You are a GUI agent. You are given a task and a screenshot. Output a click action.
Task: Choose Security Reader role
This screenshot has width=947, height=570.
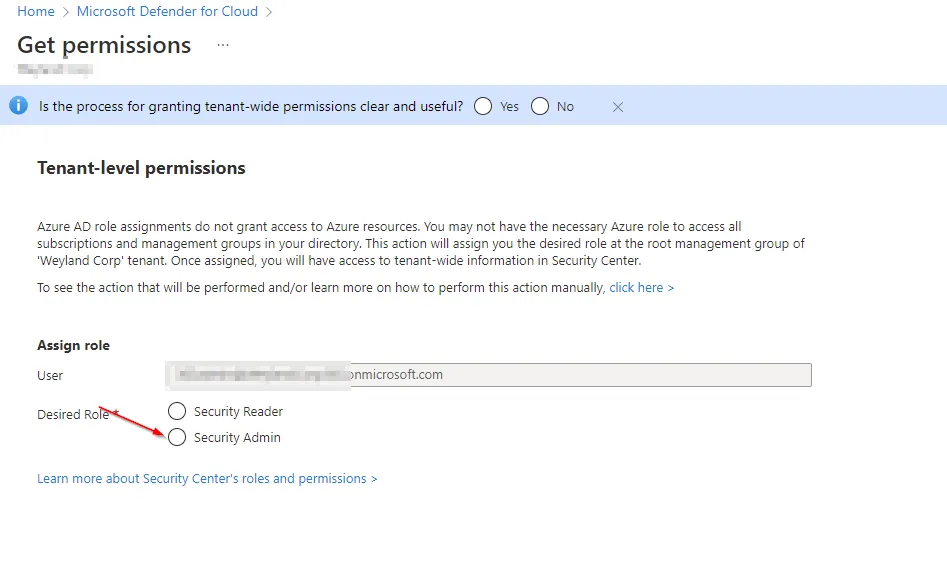pyautogui.click(x=177, y=411)
